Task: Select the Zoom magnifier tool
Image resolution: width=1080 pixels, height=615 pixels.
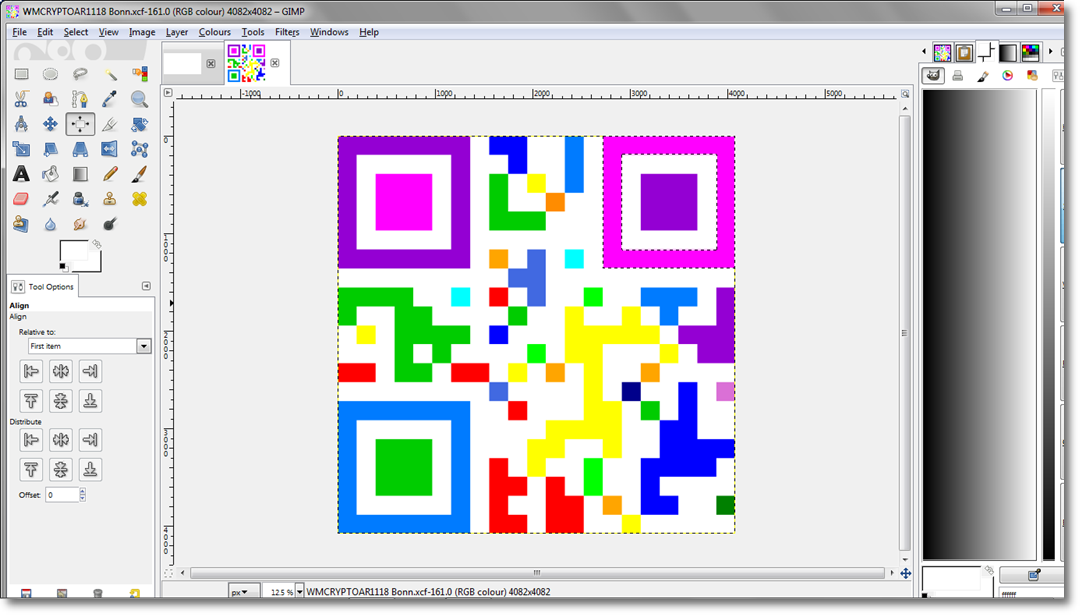Action: 139,99
